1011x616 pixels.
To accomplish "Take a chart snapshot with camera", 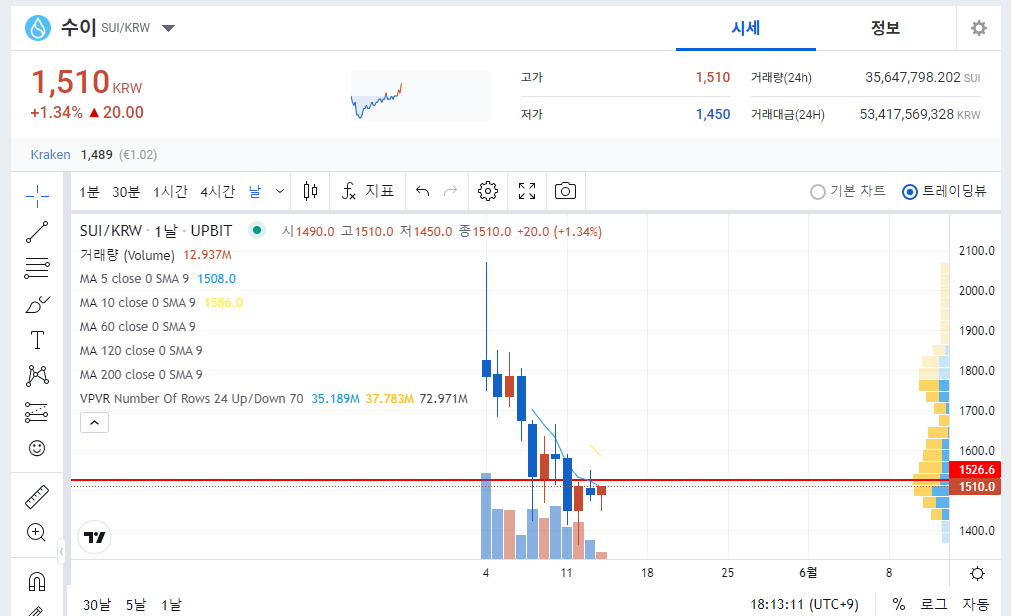I will click(x=565, y=191).
